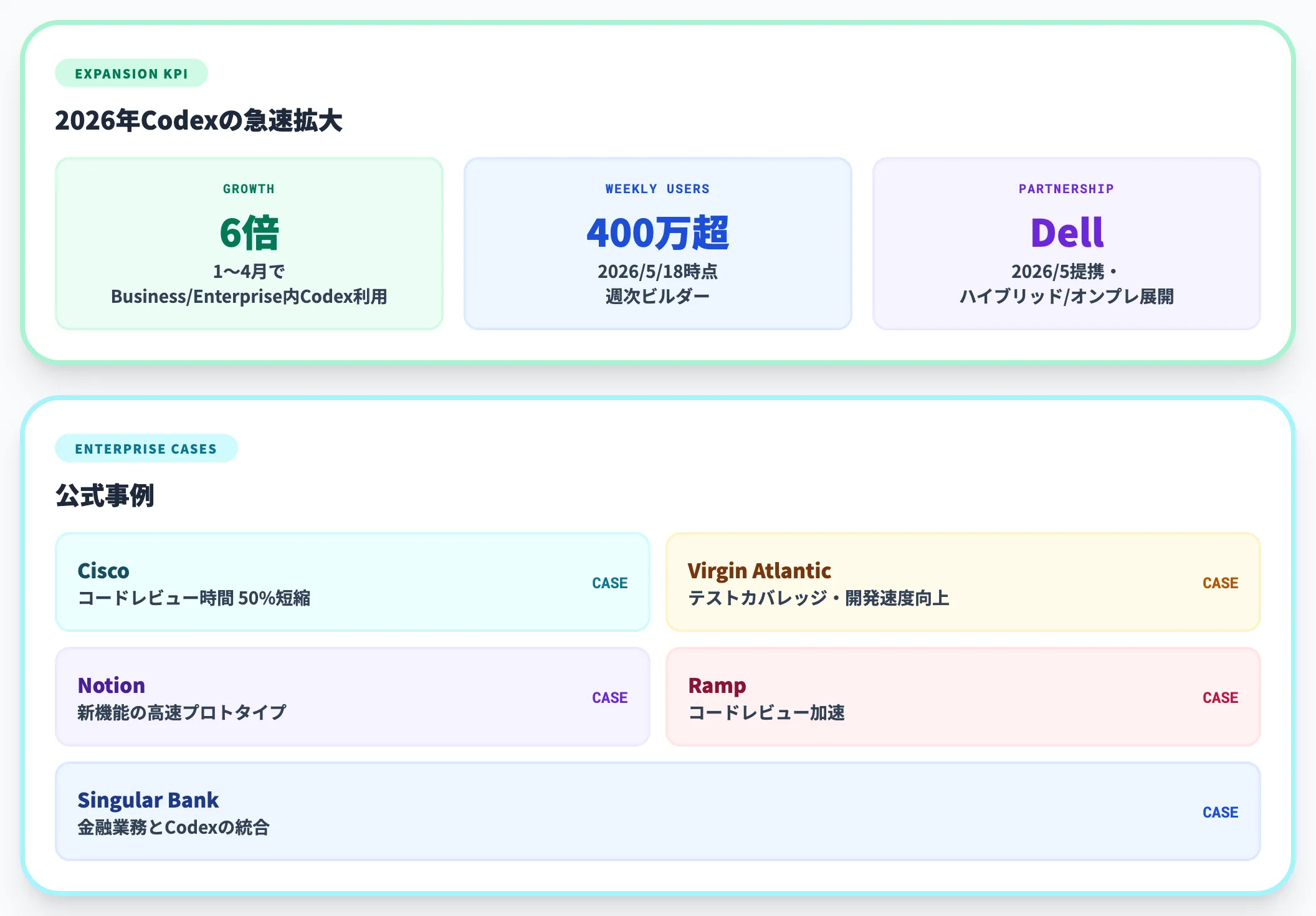The width and height of the screenshot is (1316, 916).
Task: Open the 400万超 weekly users card
Action: coord(658,244)
